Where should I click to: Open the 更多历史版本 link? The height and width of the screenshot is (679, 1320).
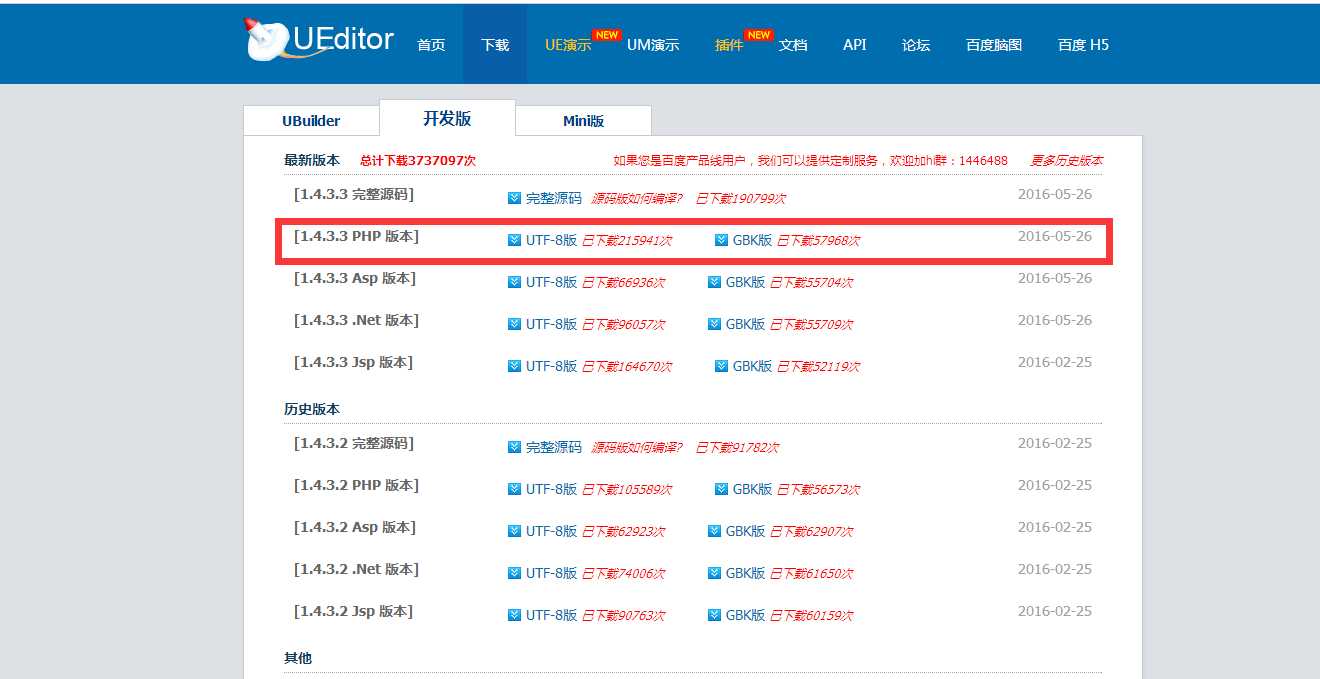[x=1067, y=160]
